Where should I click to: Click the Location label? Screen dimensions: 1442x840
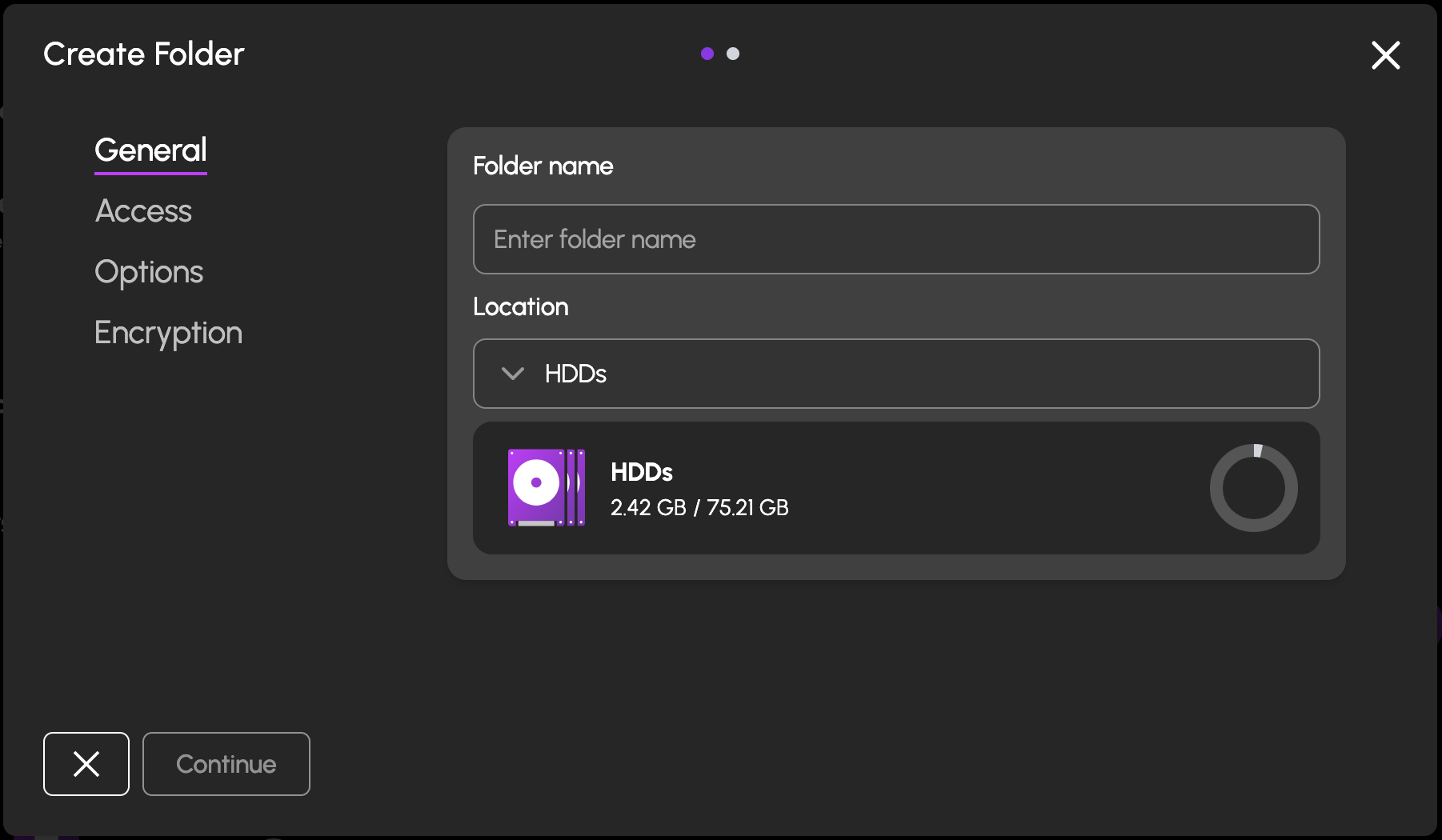tap(520, 306)
